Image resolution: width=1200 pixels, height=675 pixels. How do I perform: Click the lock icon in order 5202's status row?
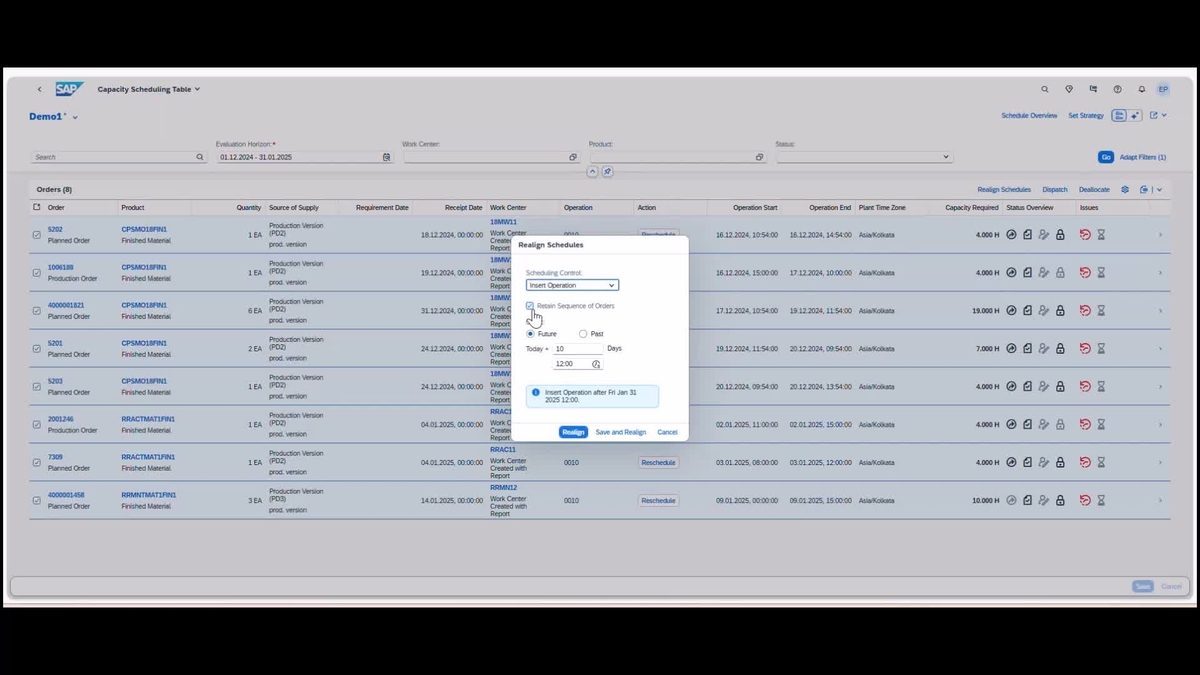(1060, 234)
